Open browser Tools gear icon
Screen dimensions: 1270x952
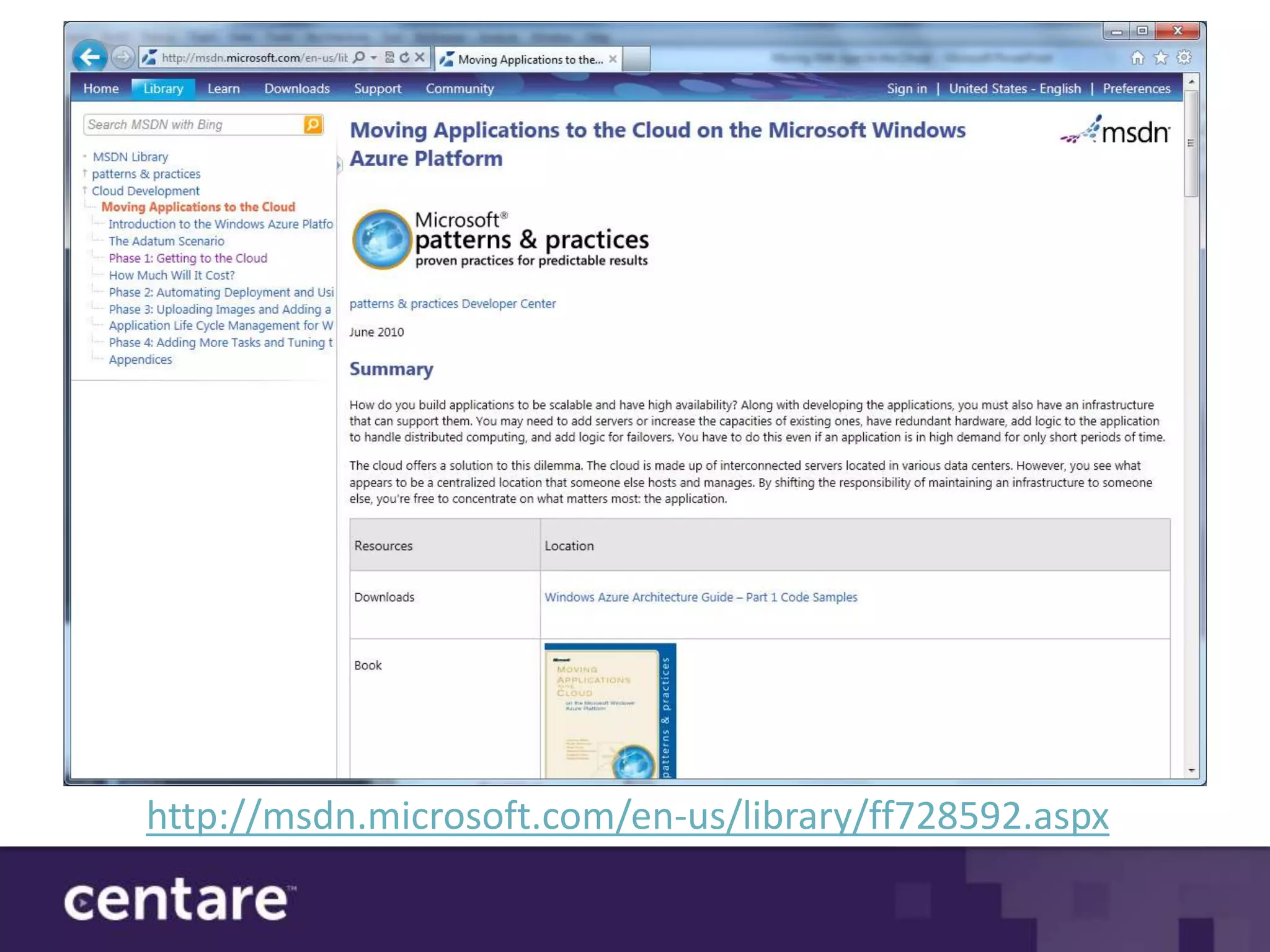click(1184, 58)
